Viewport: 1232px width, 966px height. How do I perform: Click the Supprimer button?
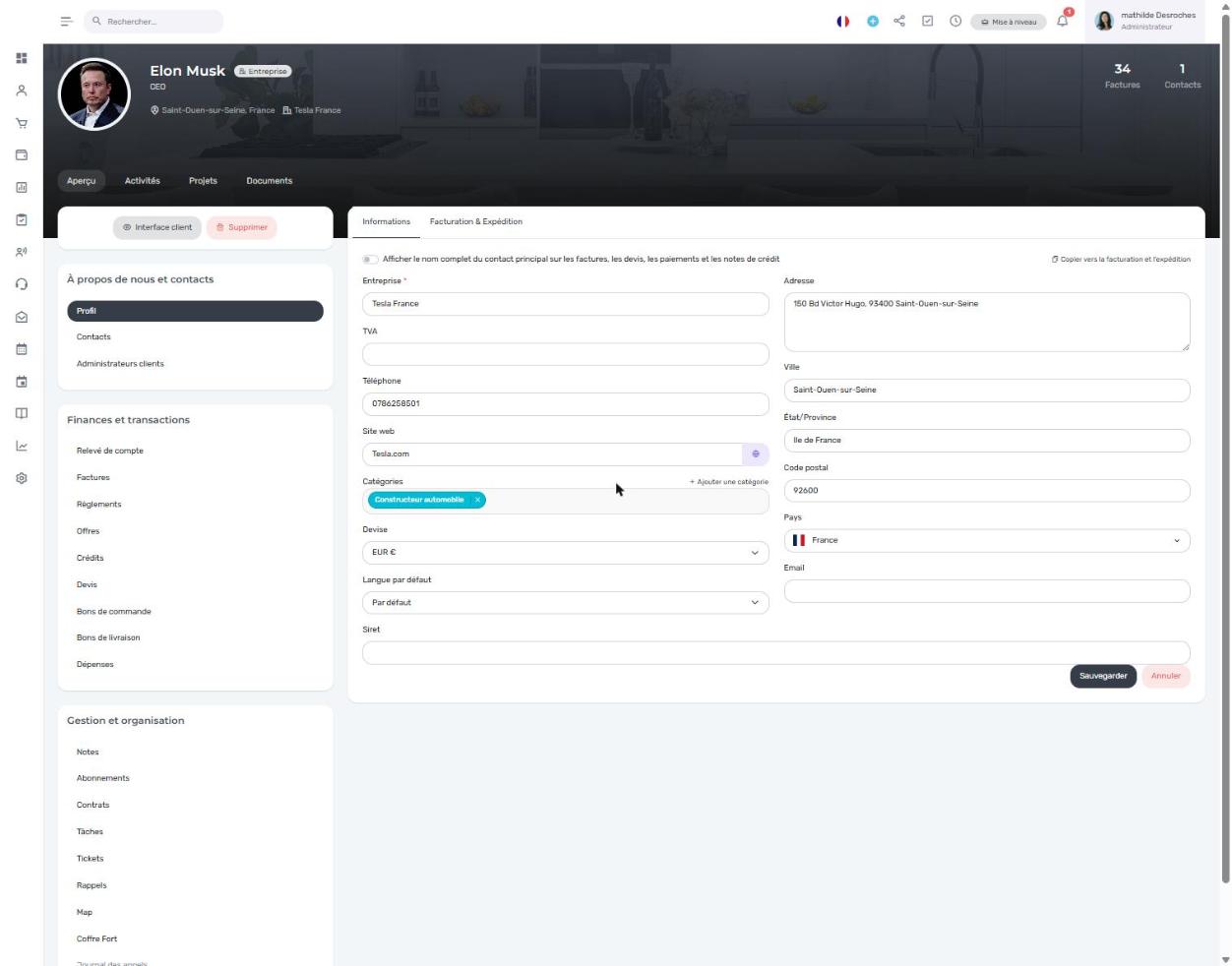pos(242,227)
